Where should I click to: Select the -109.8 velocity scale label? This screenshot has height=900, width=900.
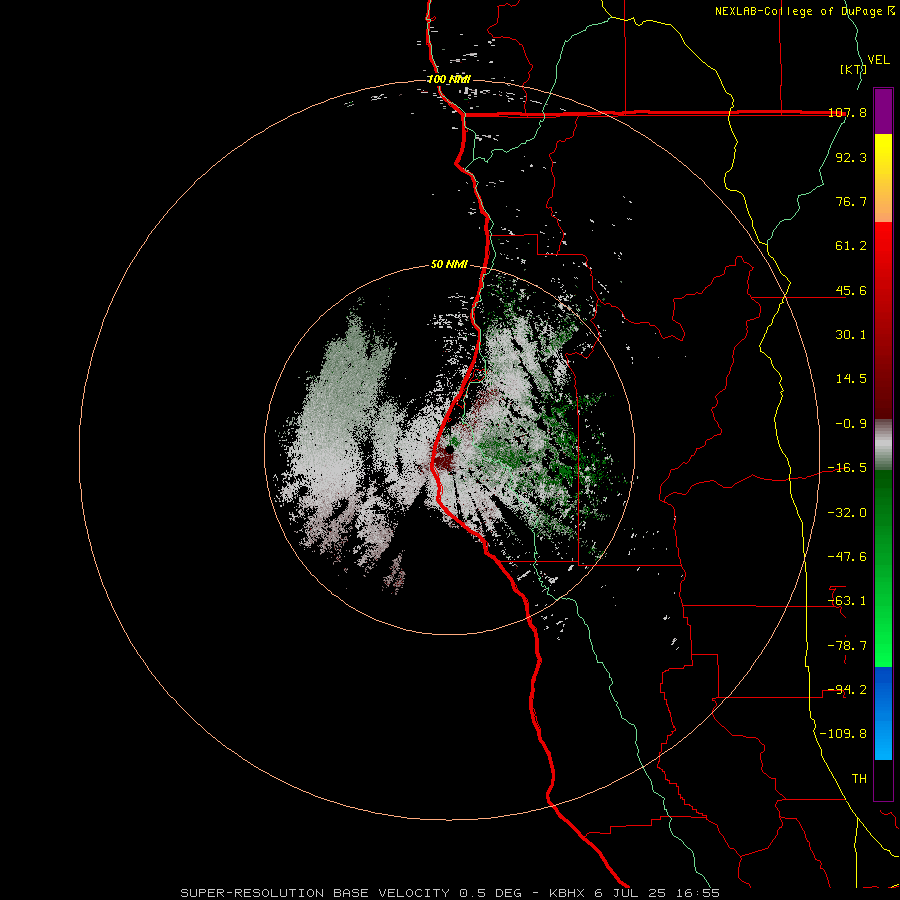point(843,734)
